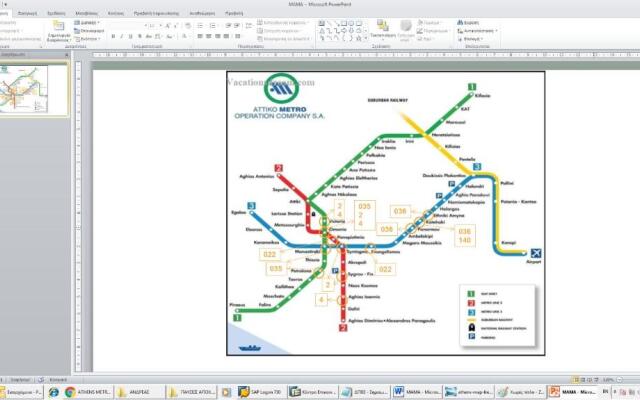Click the Clear Formatting icon
The height and width of the screenshot is (400, 640).
pyautogui.click(x=188, y=26)
